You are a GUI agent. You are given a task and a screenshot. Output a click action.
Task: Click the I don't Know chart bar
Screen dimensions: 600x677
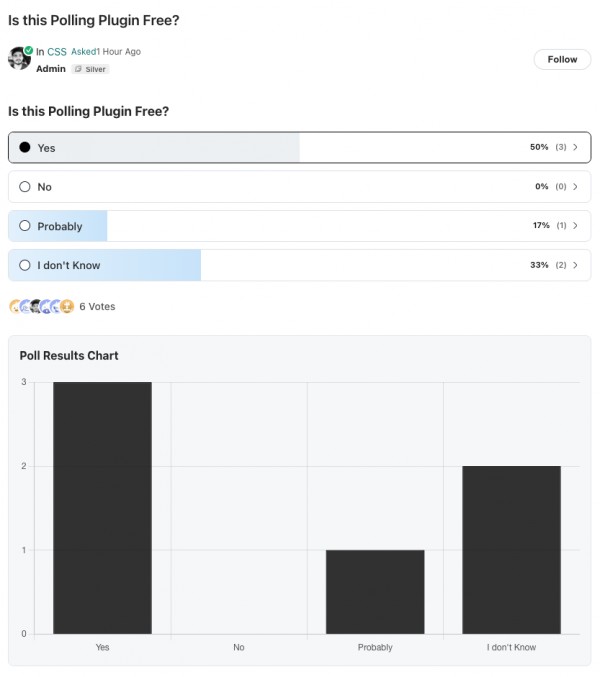pos(511,550)
